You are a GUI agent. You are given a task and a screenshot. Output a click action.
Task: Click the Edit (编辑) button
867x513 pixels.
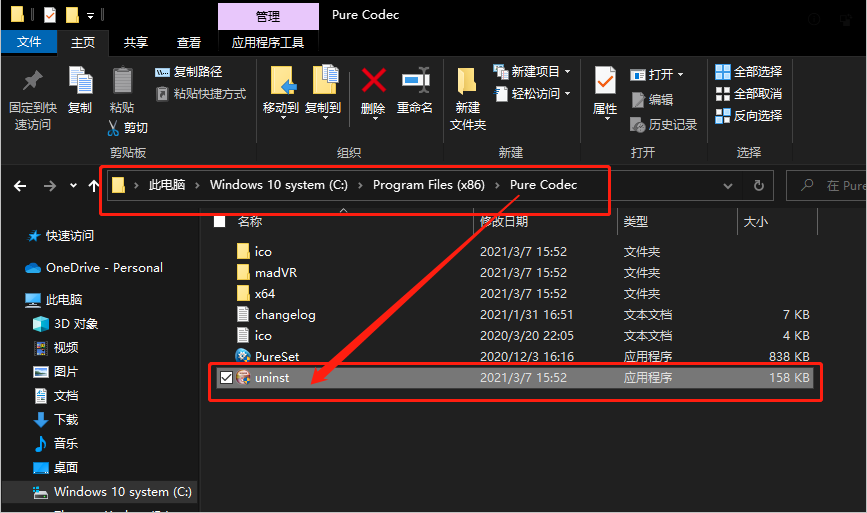[x=652, y=100]
